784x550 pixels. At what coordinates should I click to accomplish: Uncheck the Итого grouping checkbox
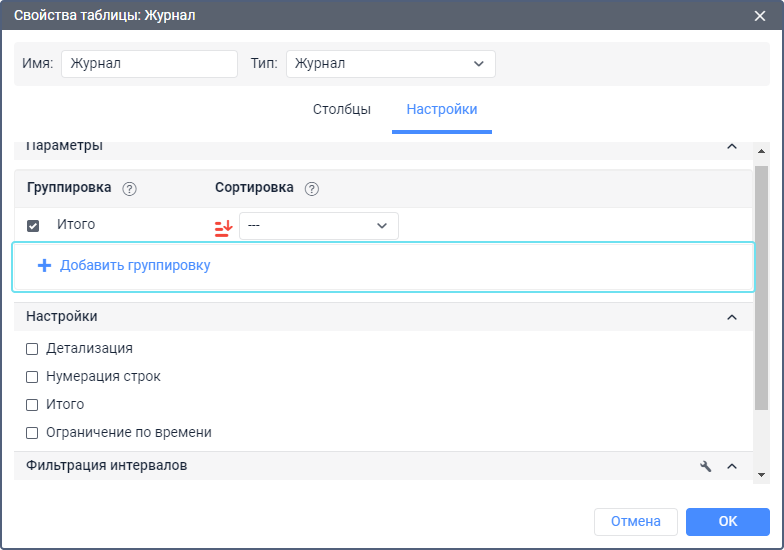(x=33, y=226)
